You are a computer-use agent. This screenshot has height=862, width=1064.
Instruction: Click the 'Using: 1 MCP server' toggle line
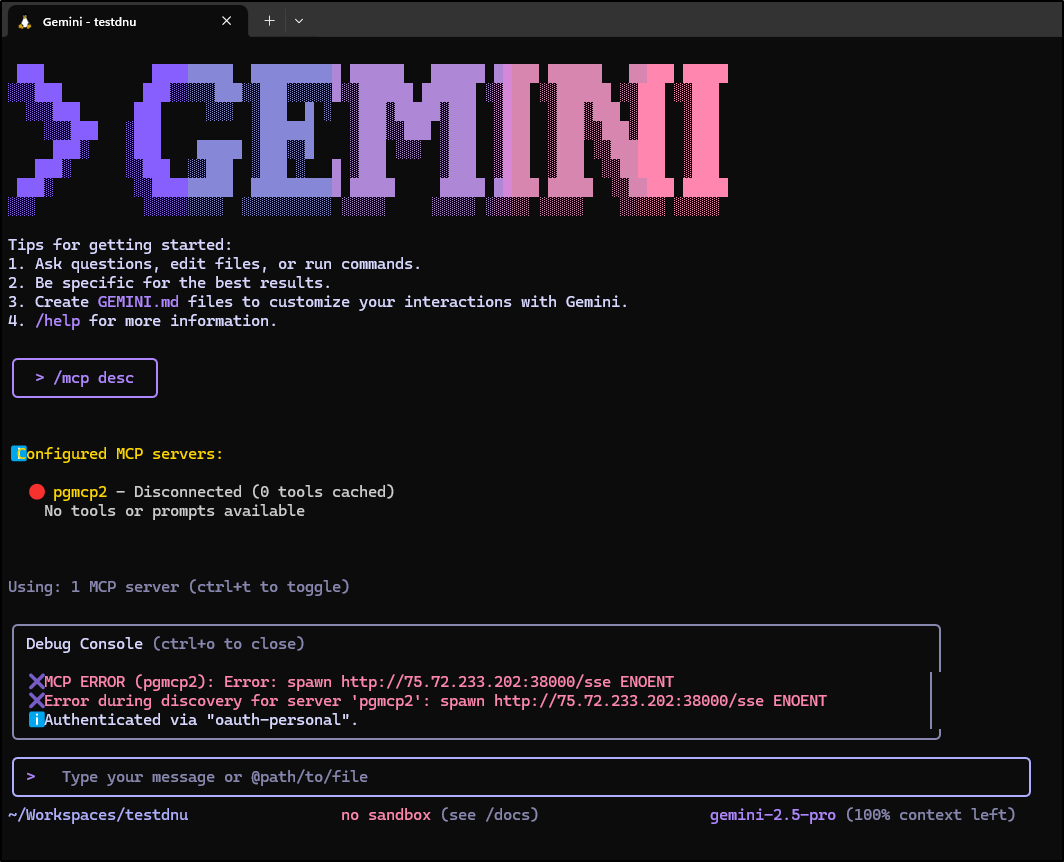179,587
